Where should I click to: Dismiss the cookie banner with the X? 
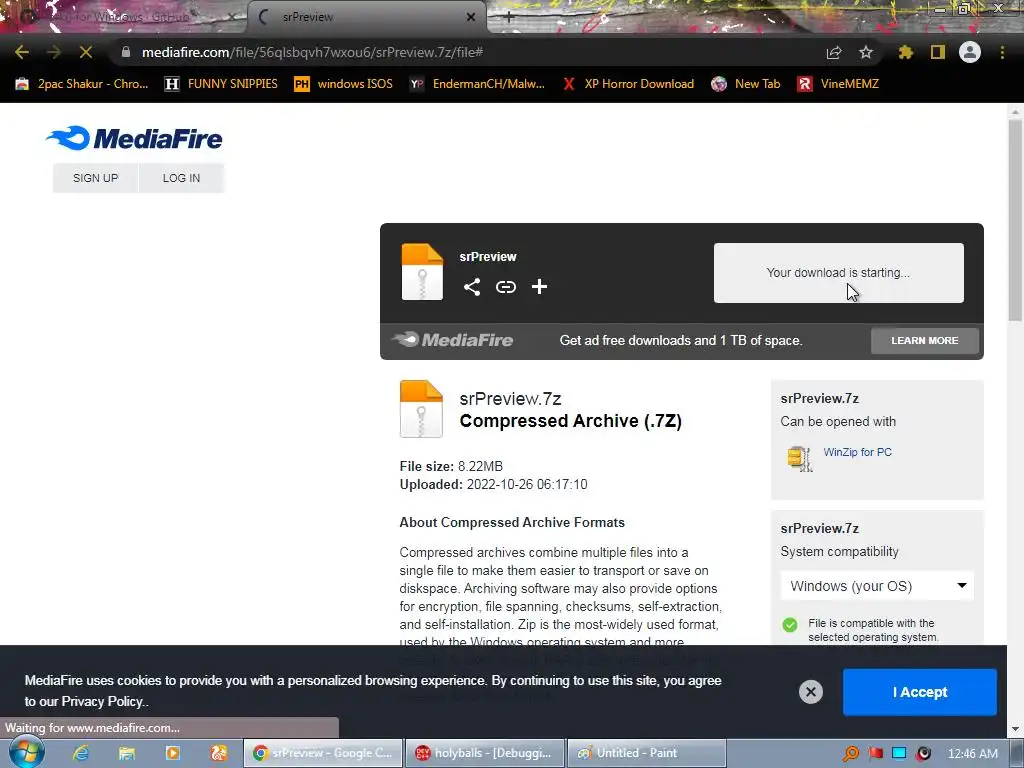[x=810, y=692]
